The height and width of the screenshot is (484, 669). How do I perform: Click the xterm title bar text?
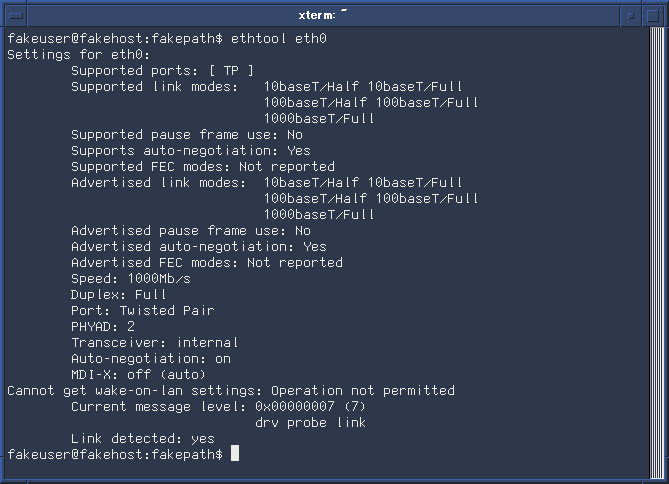tap(317, 15)
